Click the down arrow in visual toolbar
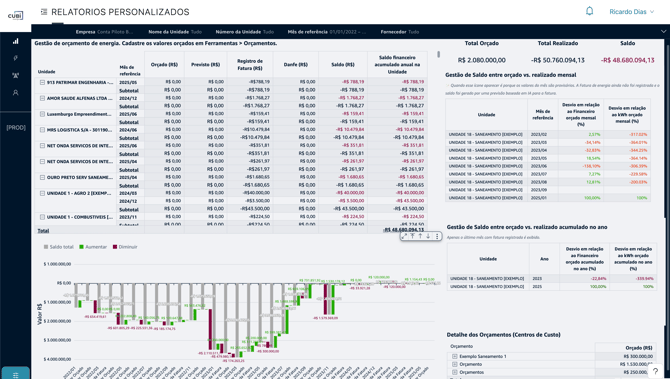The width and height of the screenshot is (670, 379). tap(428, 236)
